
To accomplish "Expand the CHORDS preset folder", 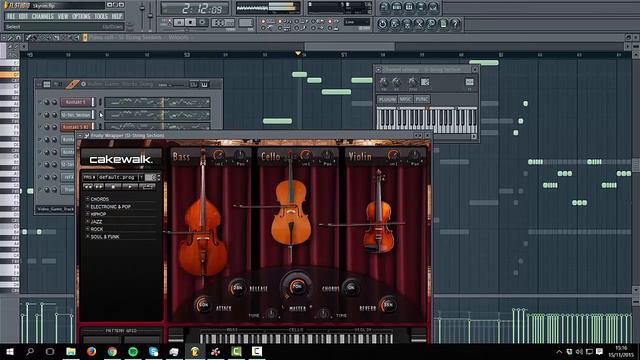I will [x=87, y=199].
